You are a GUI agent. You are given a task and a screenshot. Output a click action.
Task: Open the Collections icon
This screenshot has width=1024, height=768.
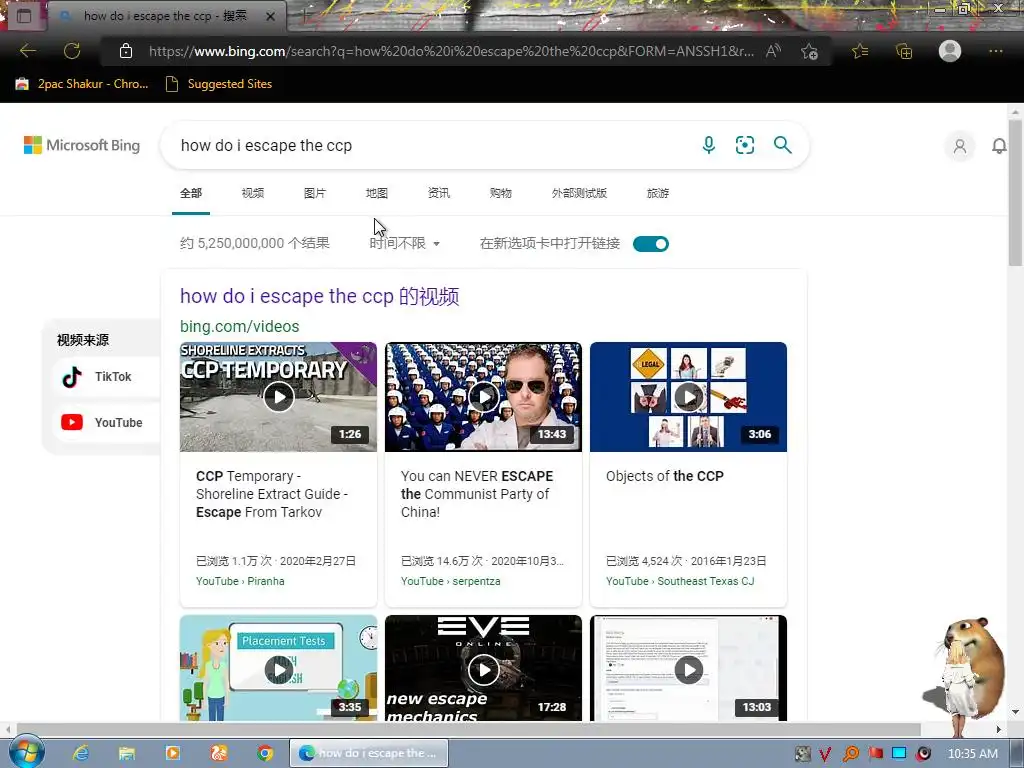(x=904, y=51)
